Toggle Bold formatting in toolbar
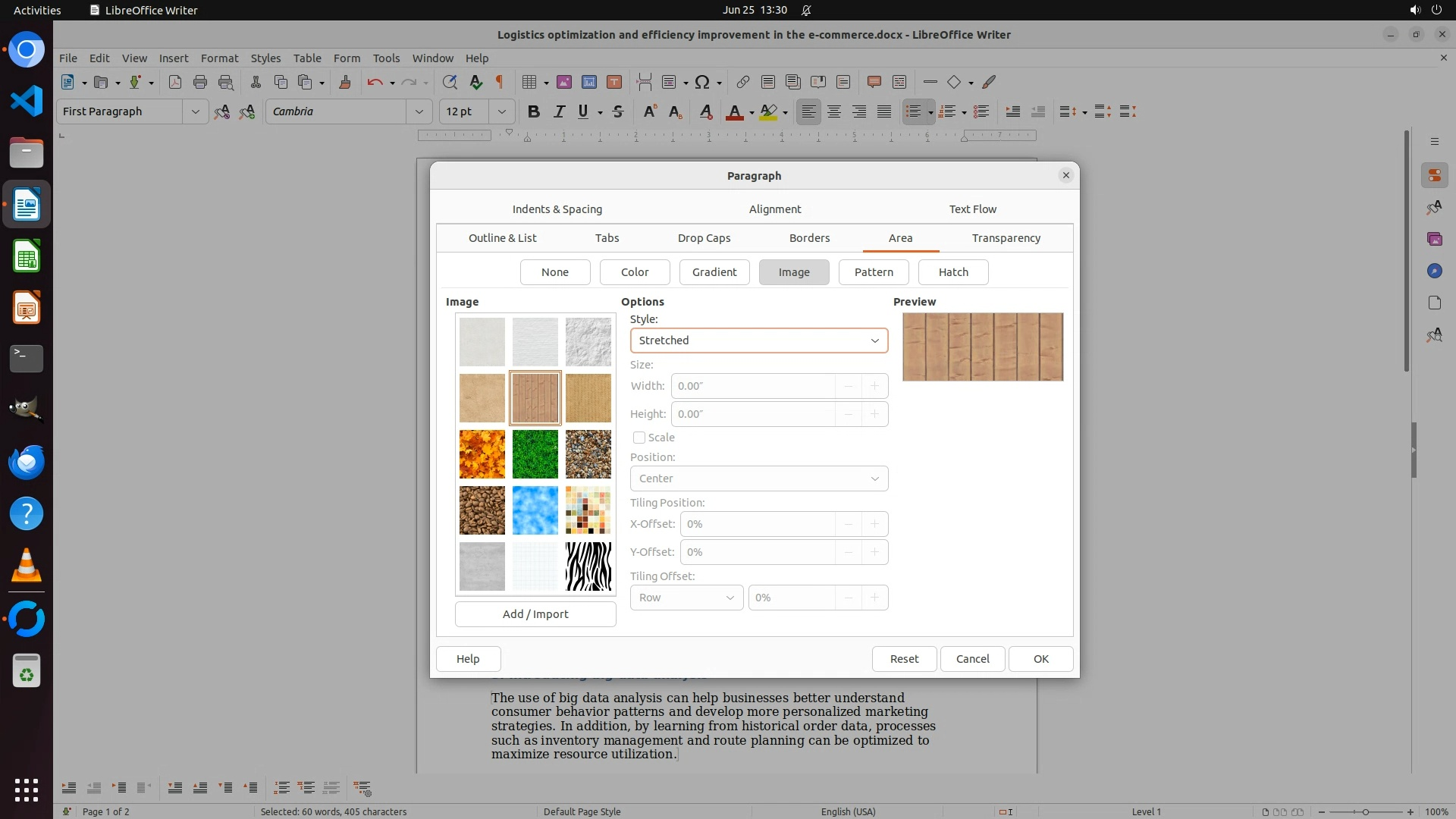The width and height of the screenshot is (1456, 819). pos(533,111)
